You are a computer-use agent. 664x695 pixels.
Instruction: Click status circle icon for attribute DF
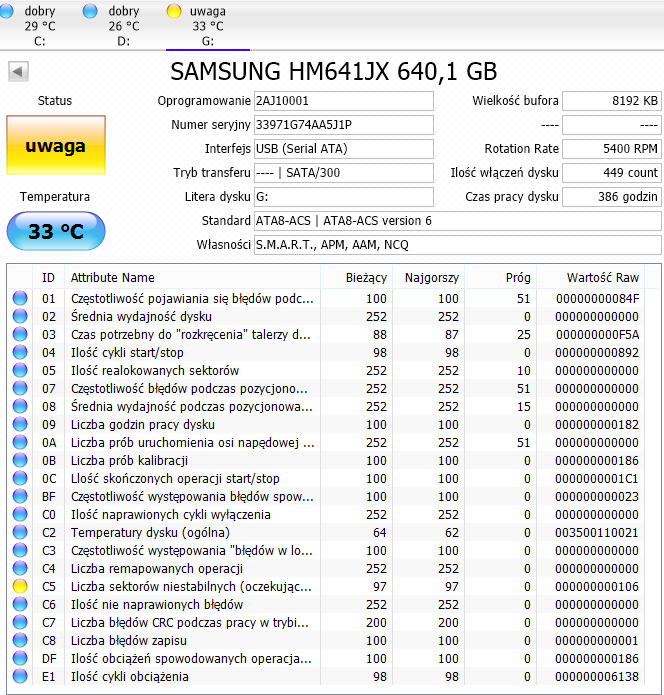click(20, 658)
